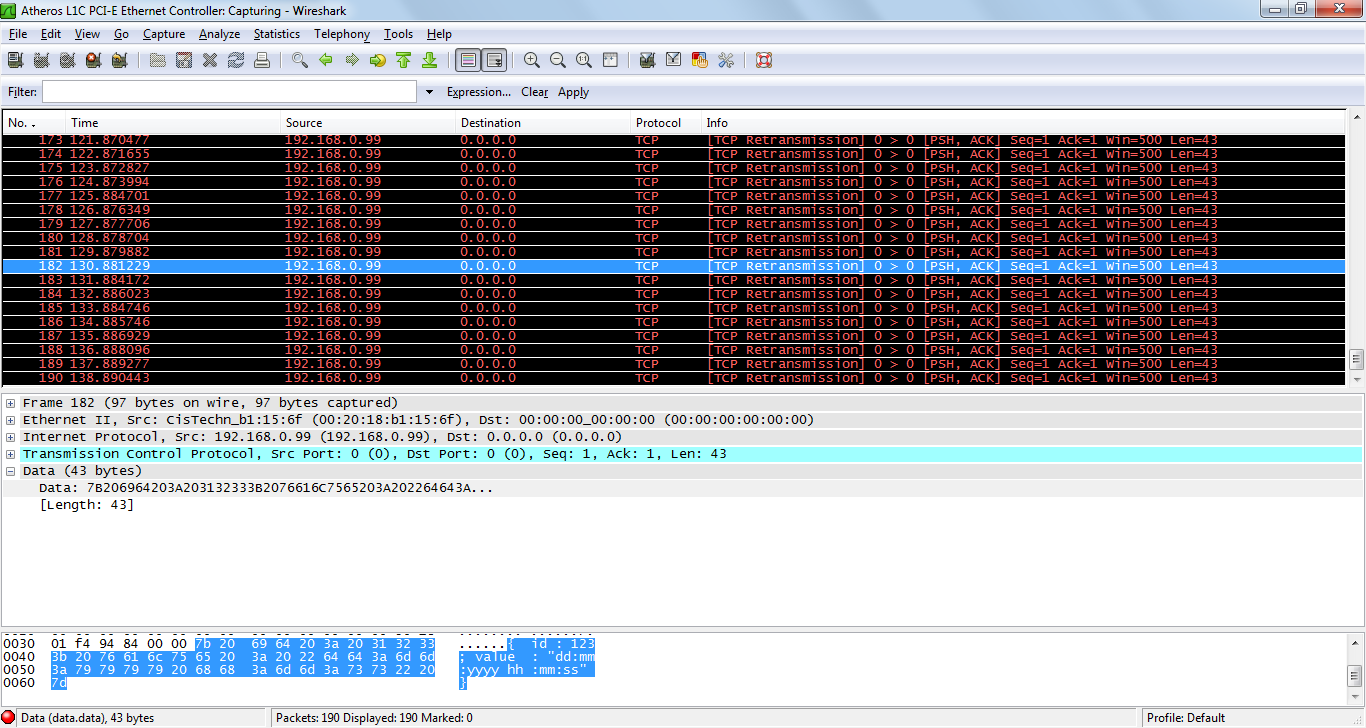Reset zoom to normal size icon
The height and width of the screenshot is (728, 1366).
pos(584,60)
